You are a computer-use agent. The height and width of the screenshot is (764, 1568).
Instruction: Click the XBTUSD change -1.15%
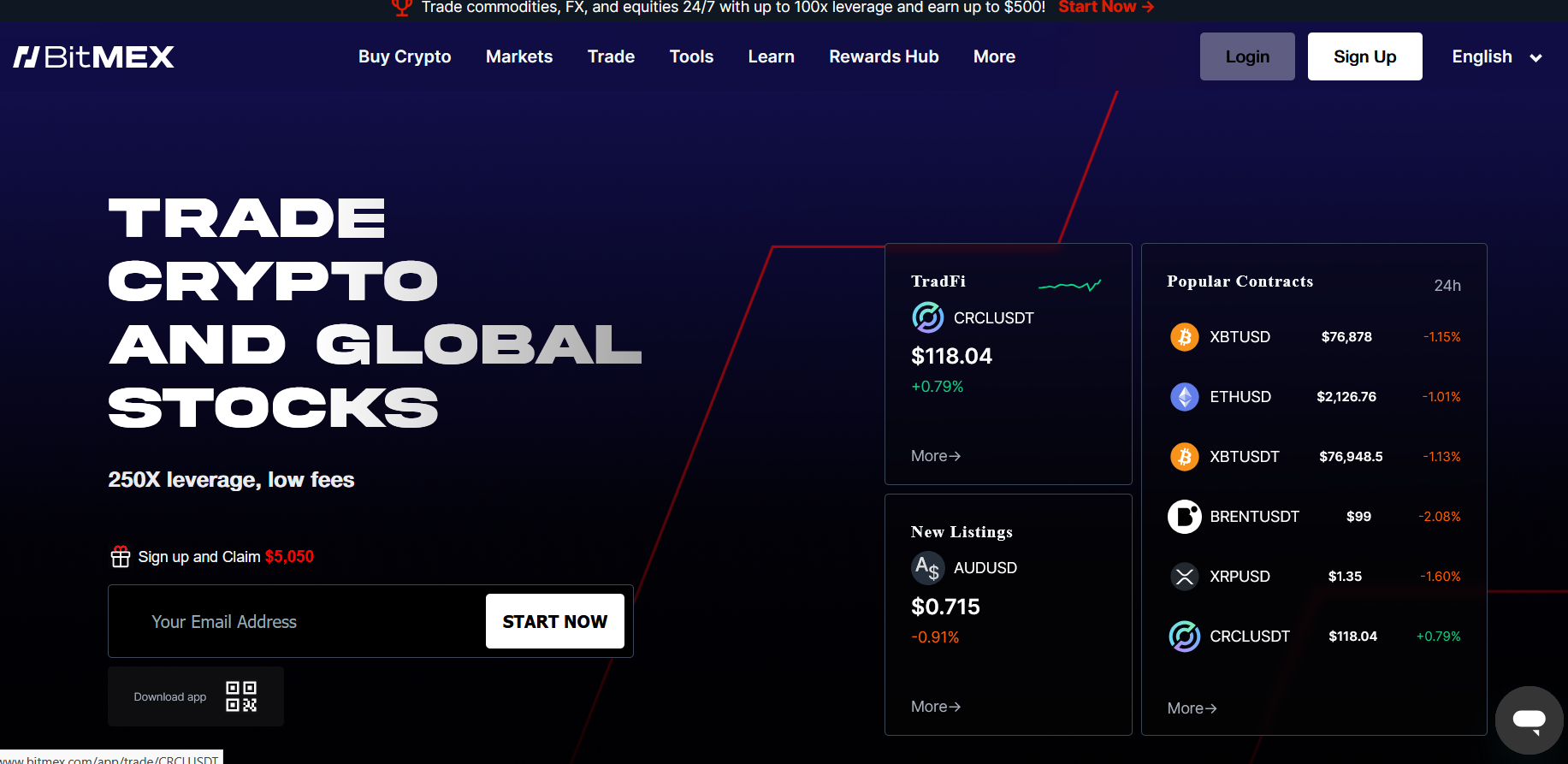[1442, 337]
